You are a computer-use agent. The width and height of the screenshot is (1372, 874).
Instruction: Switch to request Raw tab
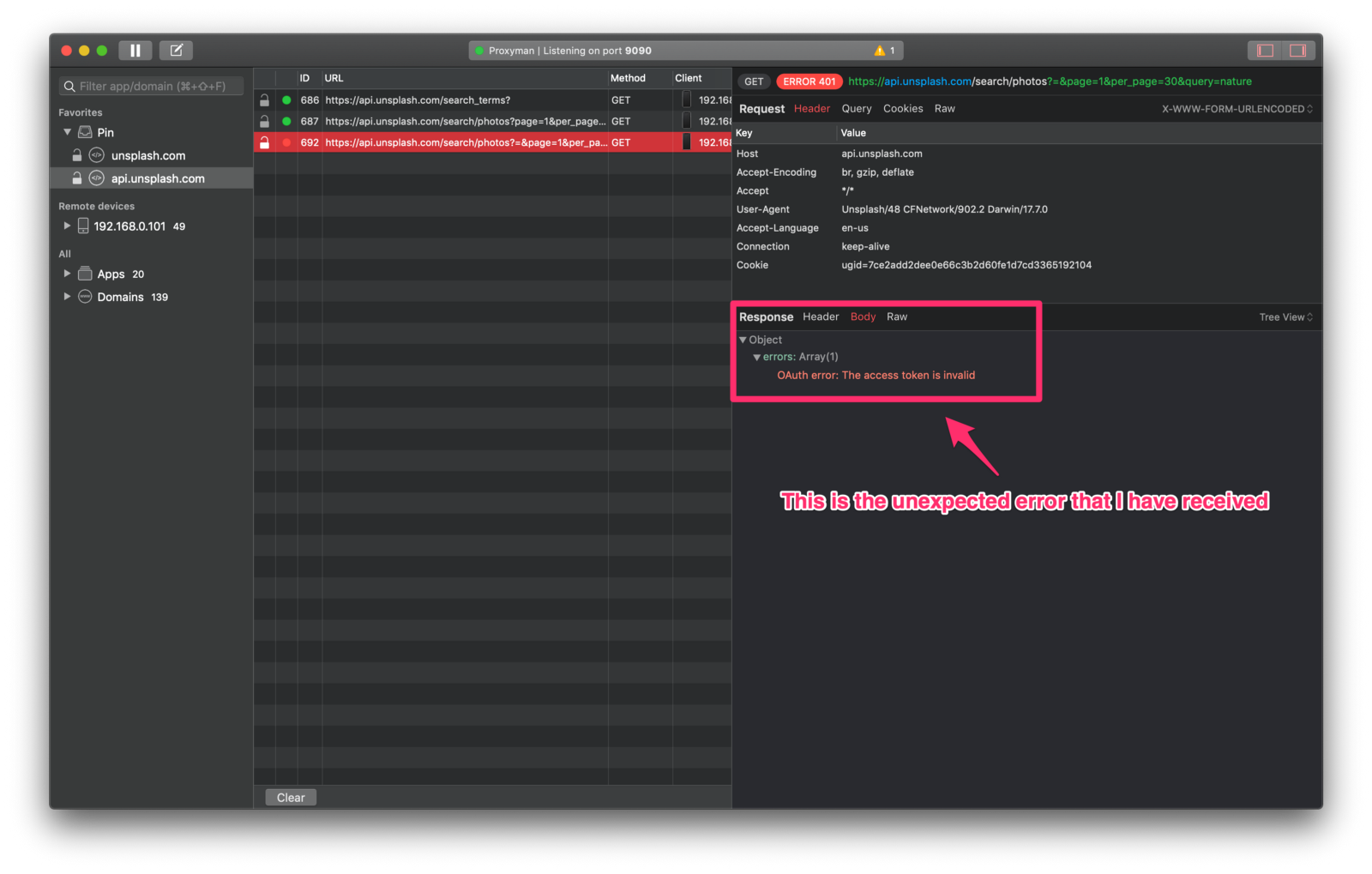pos(944,109)
